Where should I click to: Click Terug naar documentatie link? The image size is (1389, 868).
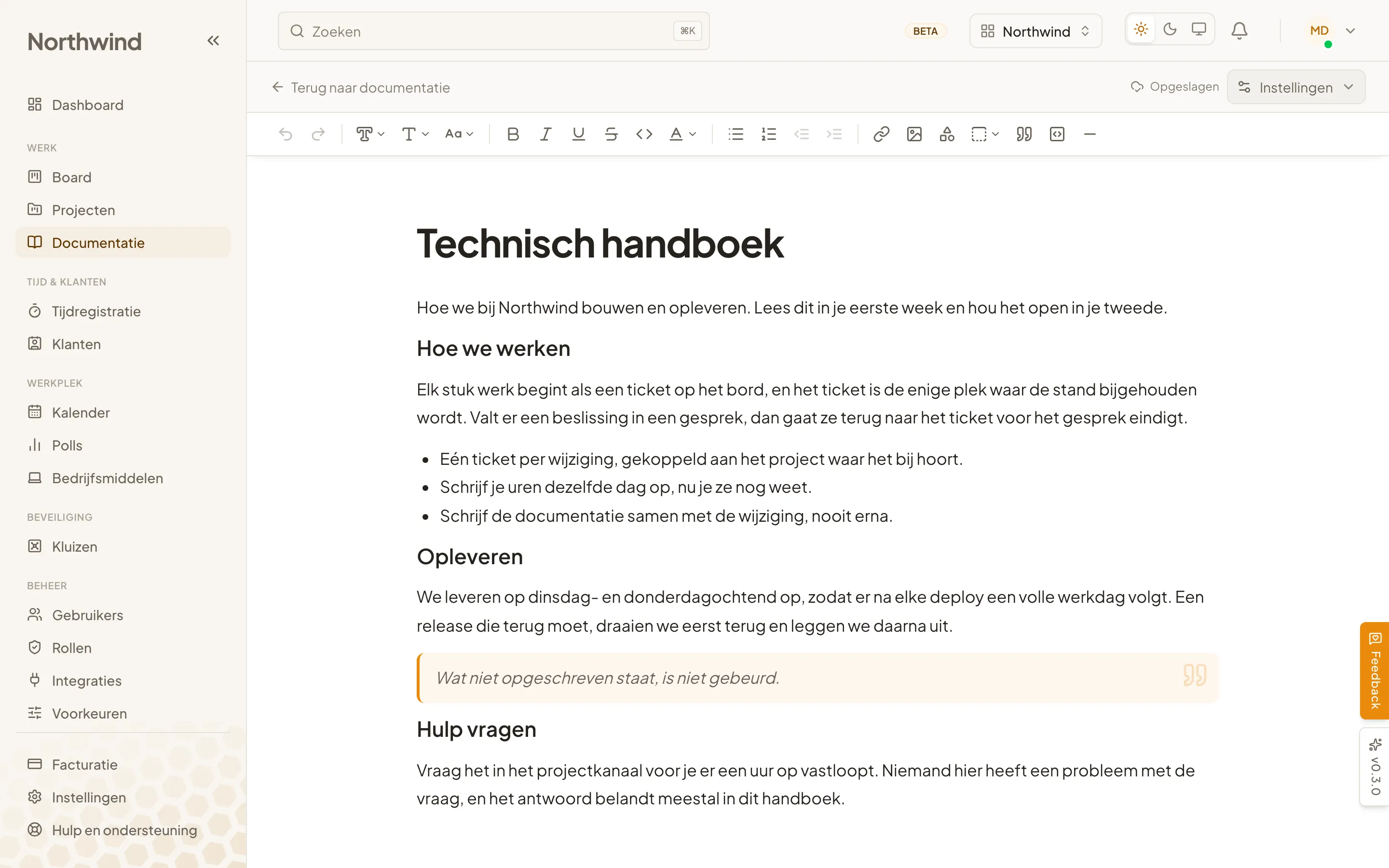pyautogui.click(x=361, y=88)
